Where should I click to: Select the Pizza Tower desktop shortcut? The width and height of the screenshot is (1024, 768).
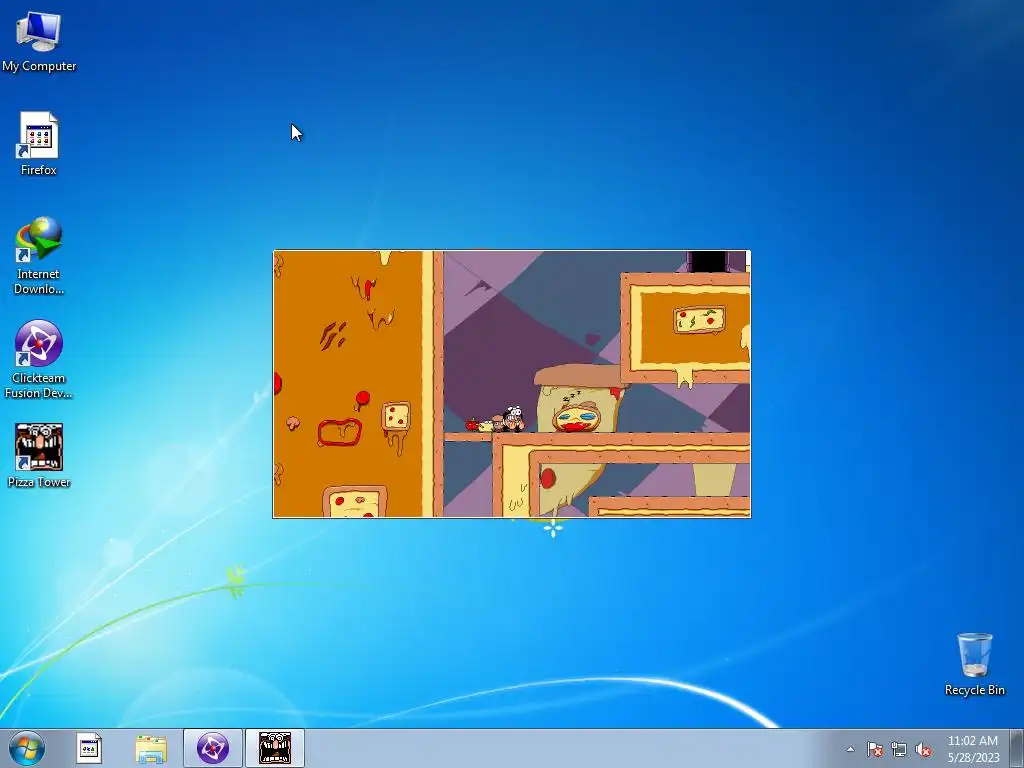pos(39,455)
